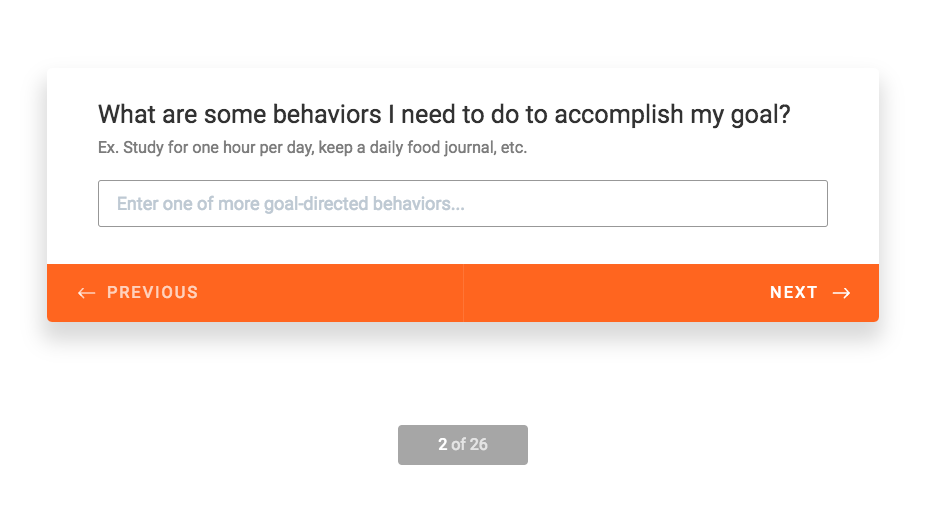
Task: Click the bold number 2 in the step counter
Action: click(442, 444)
